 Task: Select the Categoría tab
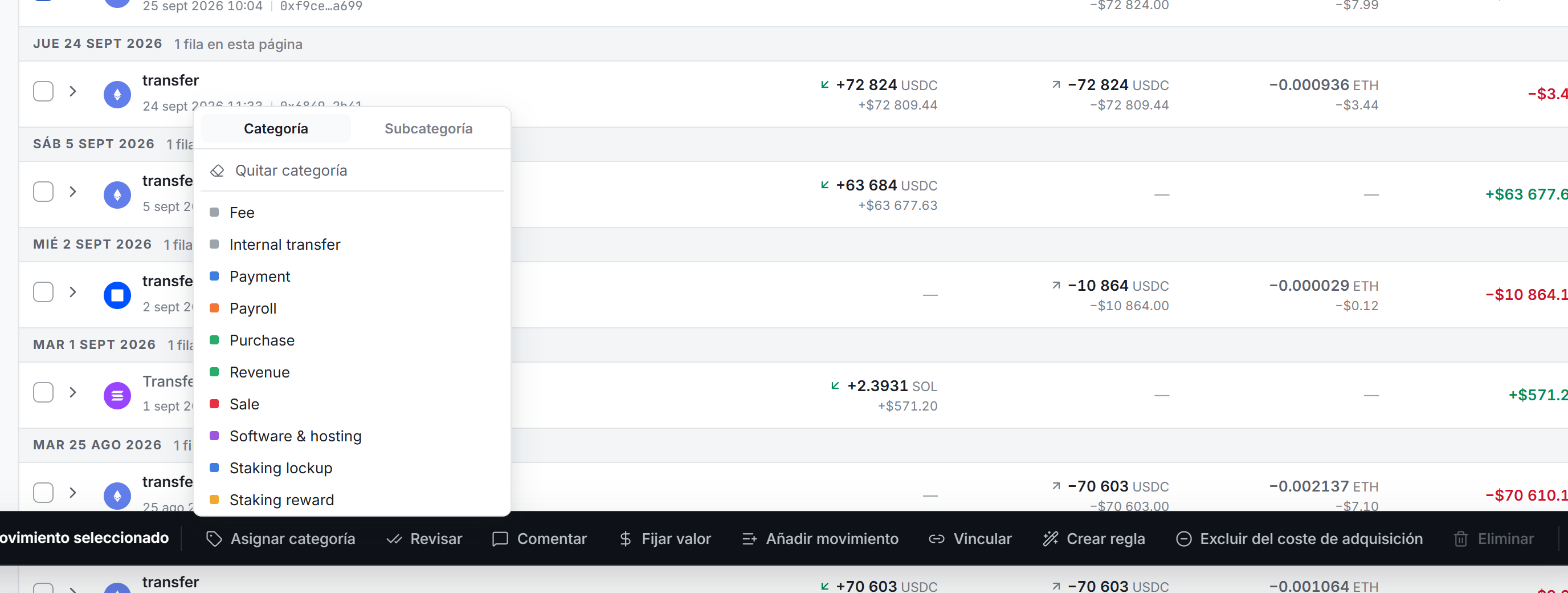click(x=276, y=129)
